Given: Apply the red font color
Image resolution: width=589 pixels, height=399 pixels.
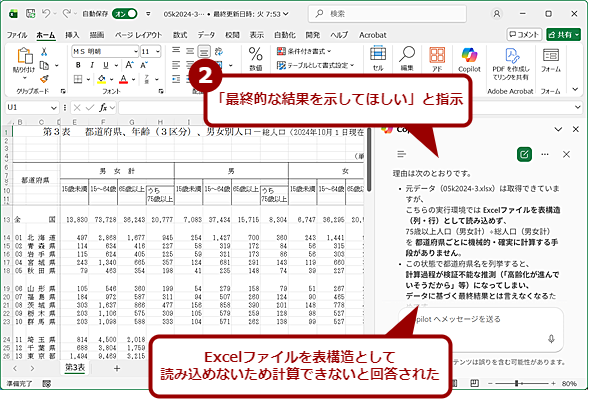Looking at the screenshot, I should 124,79.
